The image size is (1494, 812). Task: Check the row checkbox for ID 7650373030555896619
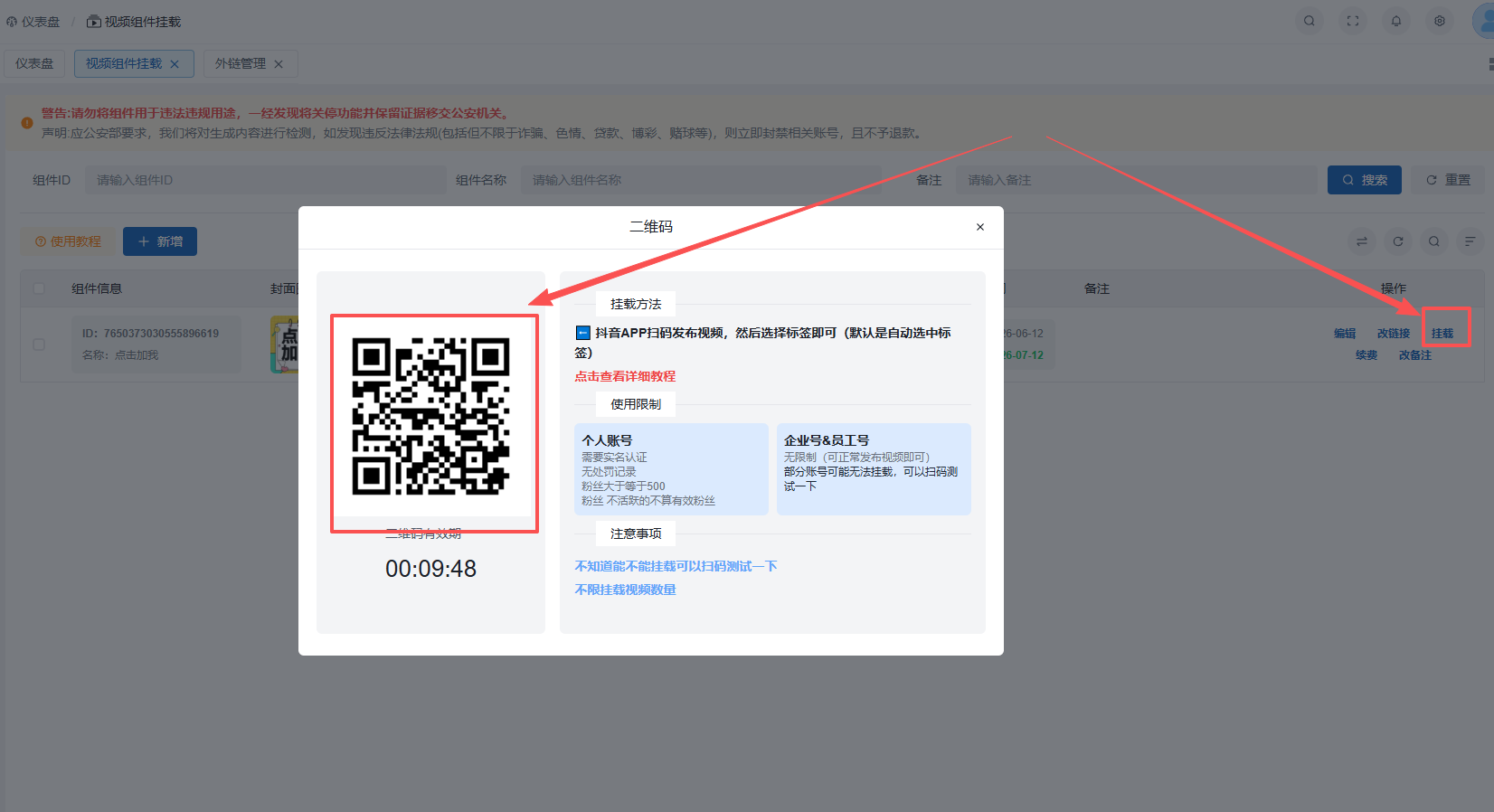[39, 345]
